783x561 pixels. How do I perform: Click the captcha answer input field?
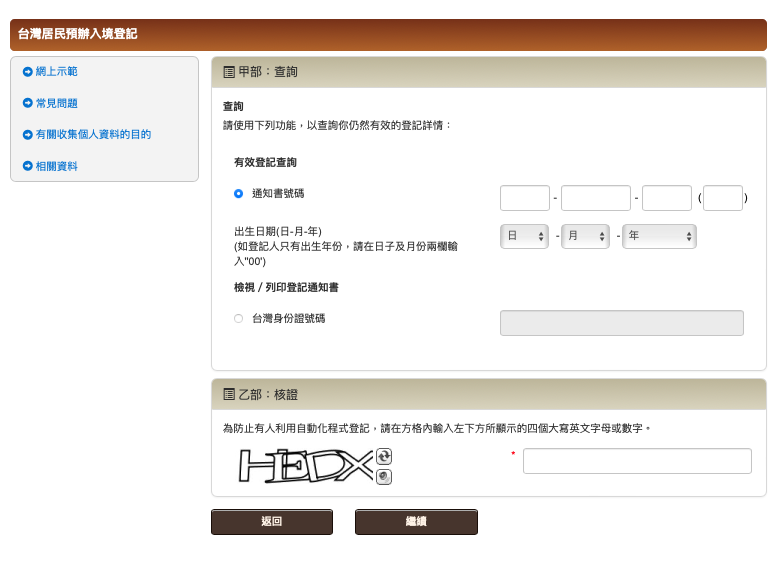(x=637, y=461)
